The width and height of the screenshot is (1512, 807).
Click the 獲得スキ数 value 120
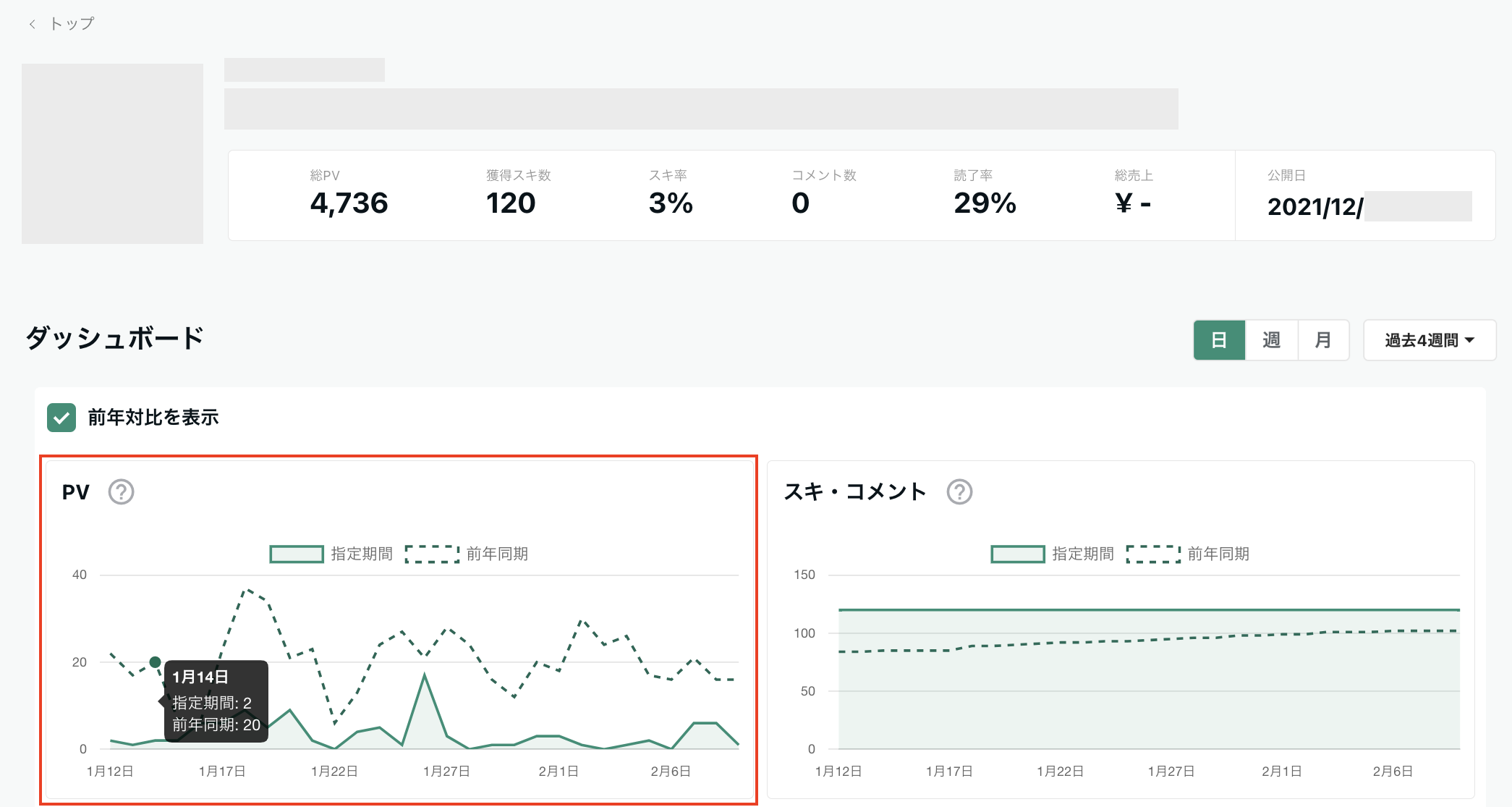511,203
